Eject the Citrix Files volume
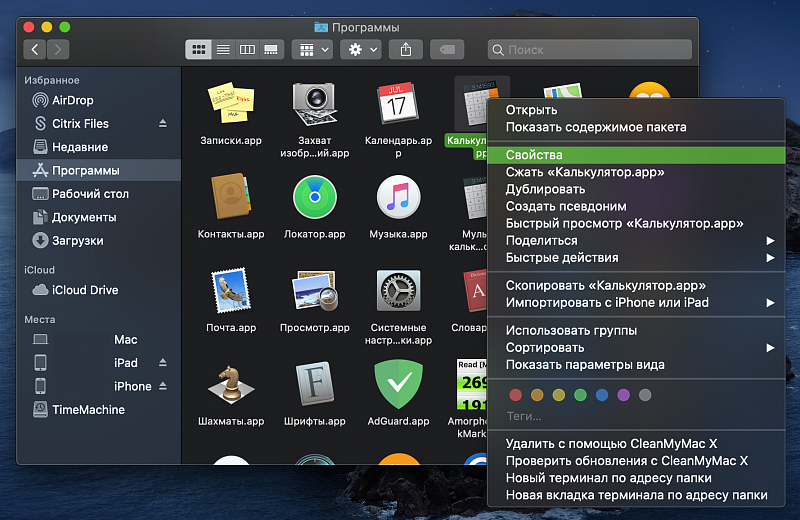The height and width of the screenshot is (520, 800). point(163,123)
